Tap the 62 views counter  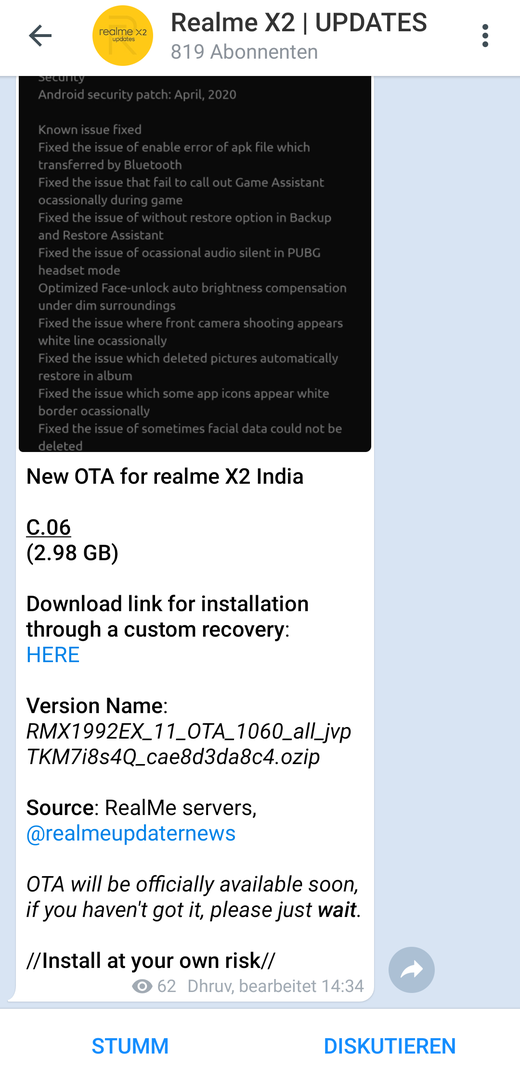(167, 986)
